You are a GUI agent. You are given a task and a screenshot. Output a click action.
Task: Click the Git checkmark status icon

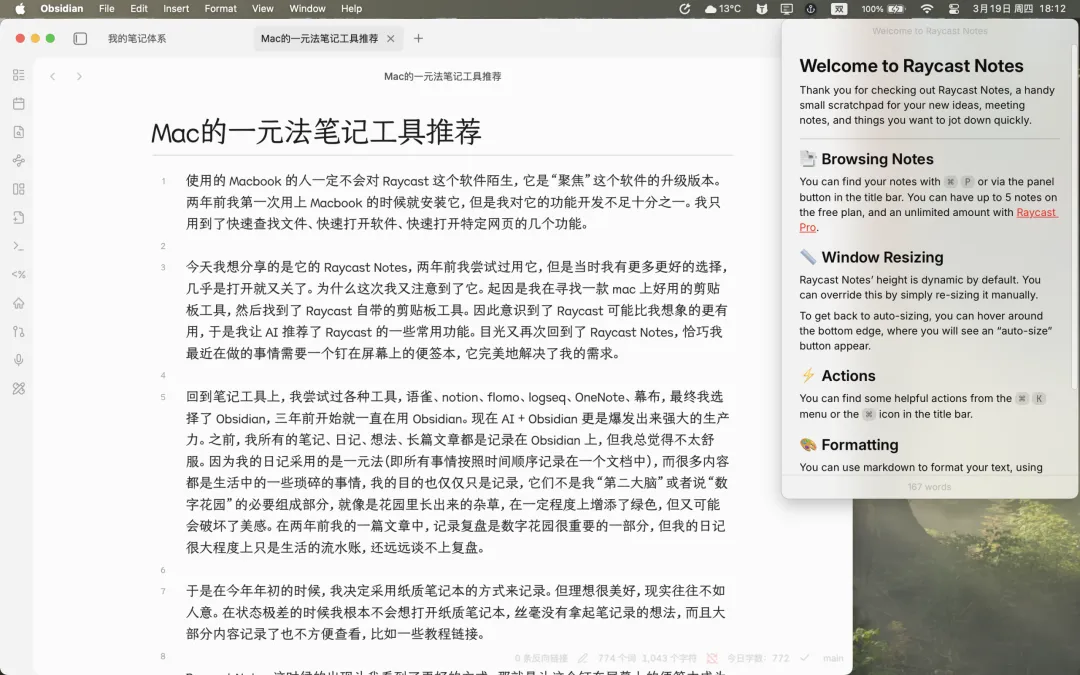coord(804,658)
